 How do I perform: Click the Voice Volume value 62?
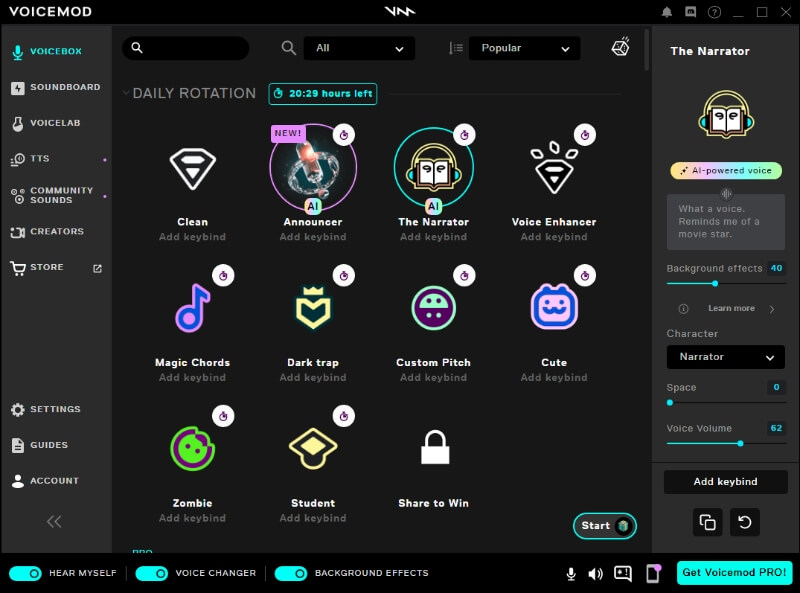(776, 428)
